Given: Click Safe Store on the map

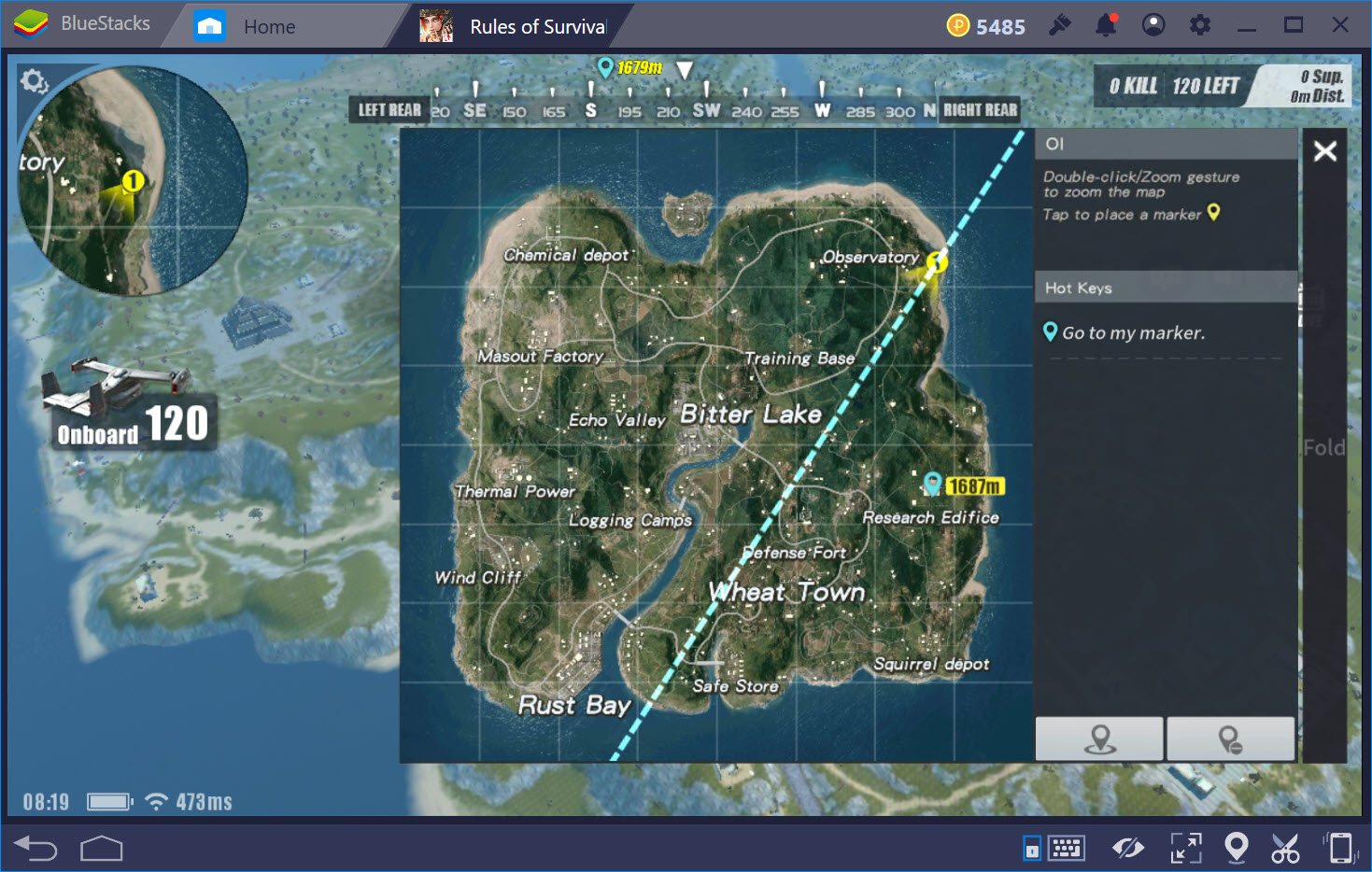Looking at the screenshot, I should (735, 685).
